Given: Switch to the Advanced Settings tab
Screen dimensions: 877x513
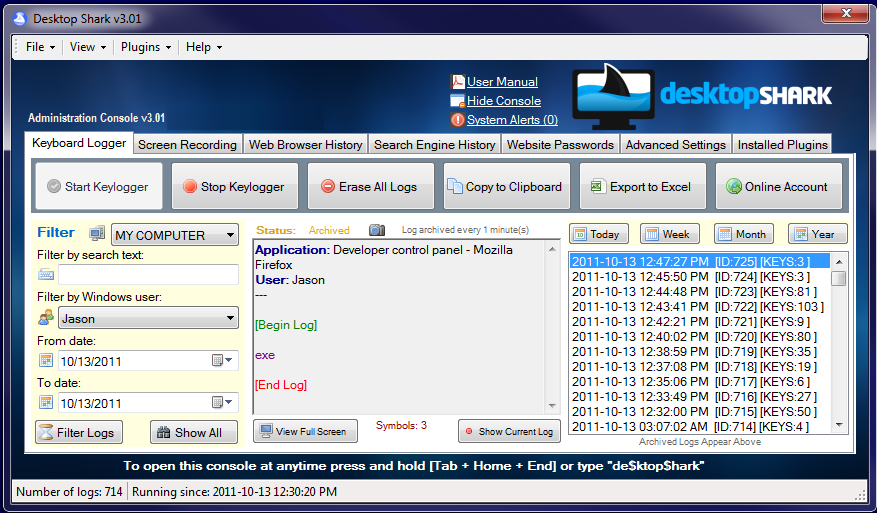Looking at the screenshot, I should tap(676, 144).
